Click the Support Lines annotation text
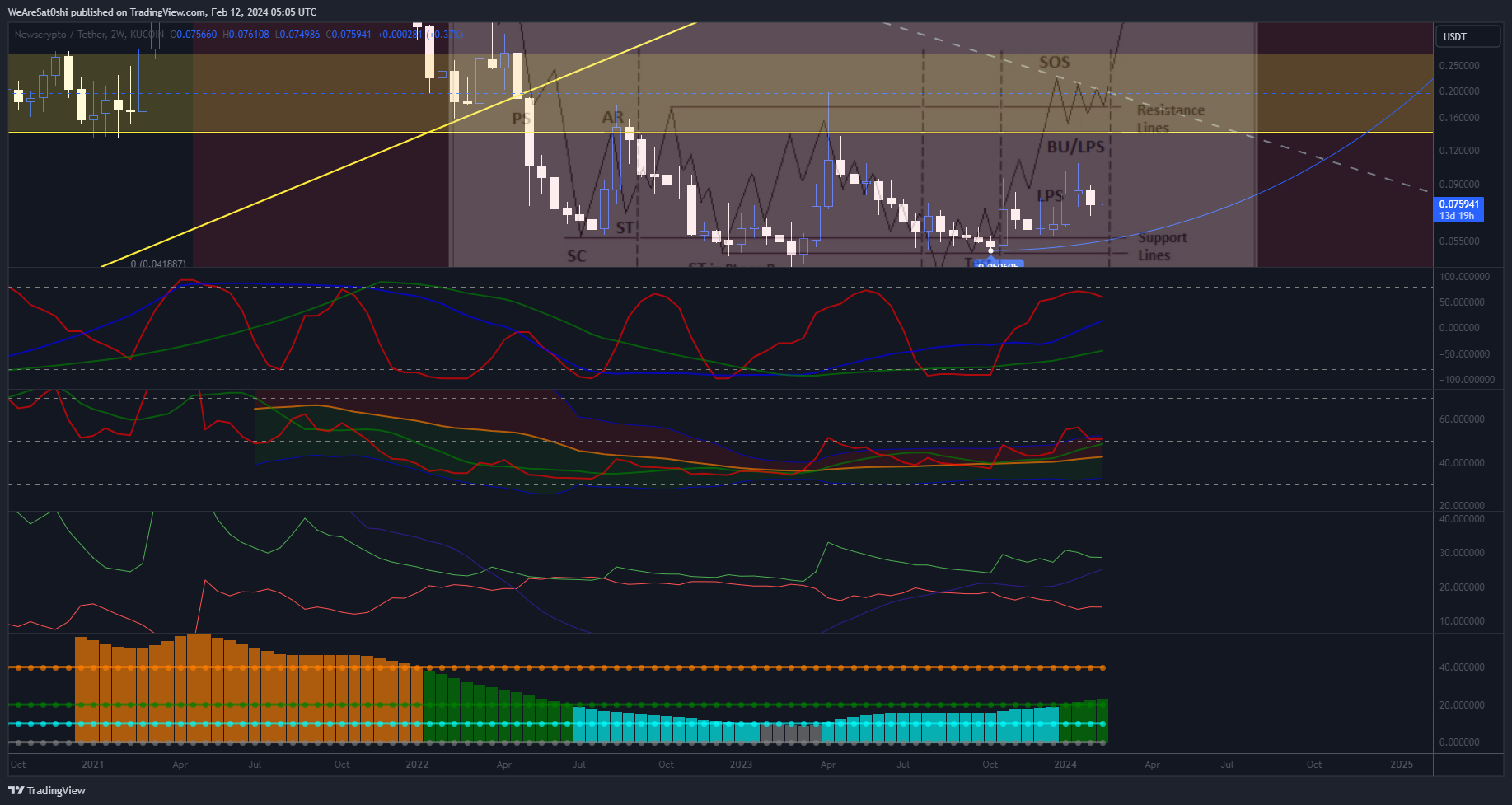Screen dimensions: 1512x805 coord(1162,246)
